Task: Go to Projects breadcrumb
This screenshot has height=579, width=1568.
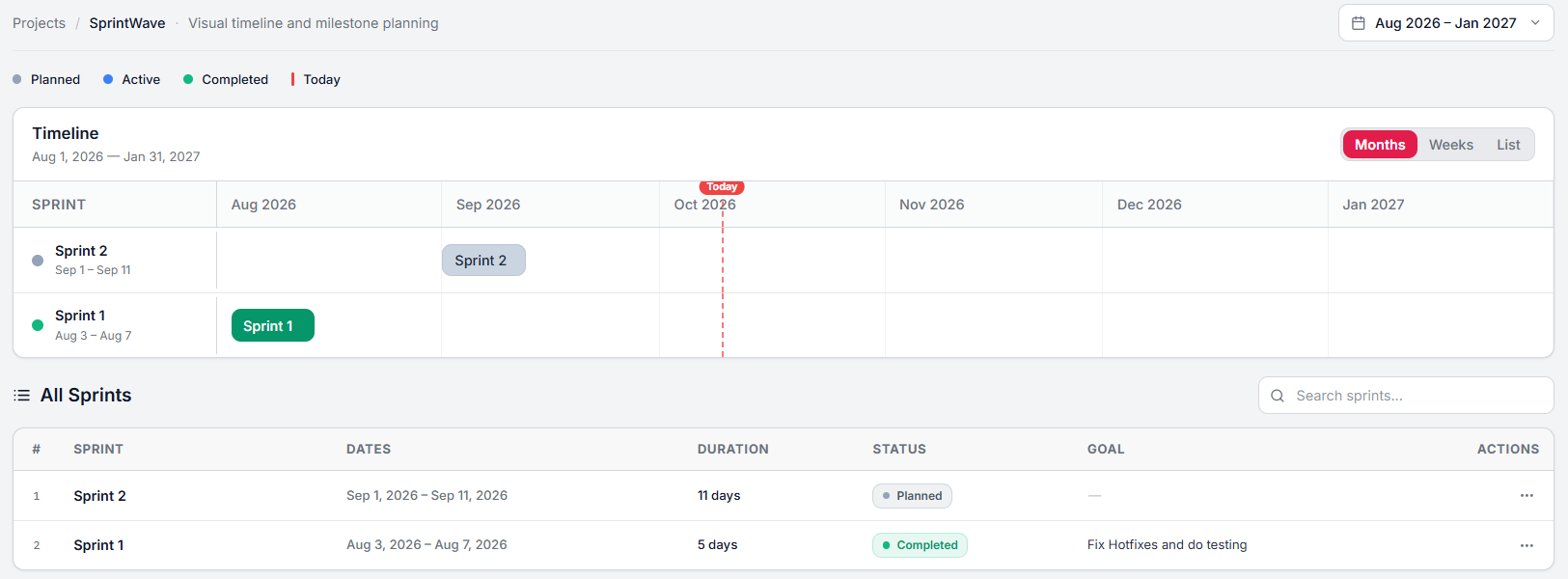Action: pyautogui.click(x=39, y=23)
